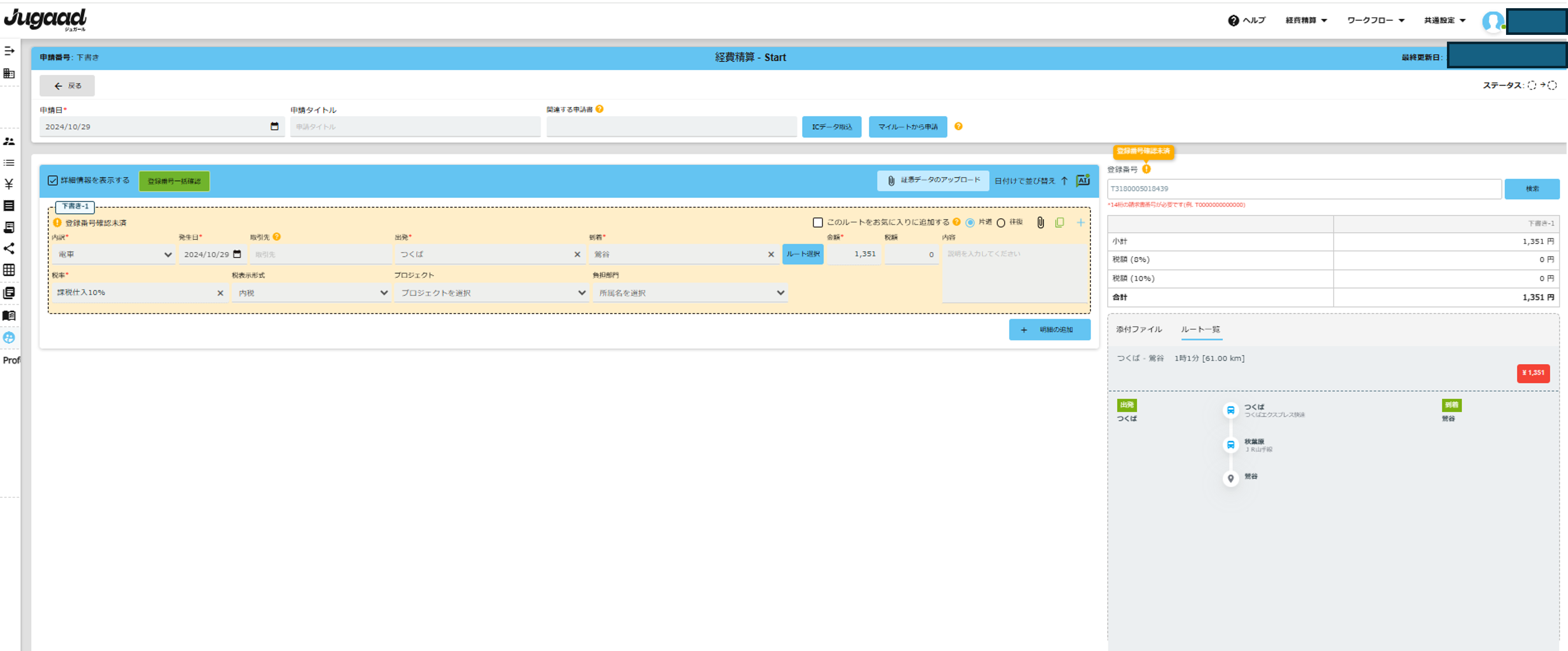The image size is (1568, 651).
Task: Click help icon beside favorite route checkbox
Action: (956, 222)
